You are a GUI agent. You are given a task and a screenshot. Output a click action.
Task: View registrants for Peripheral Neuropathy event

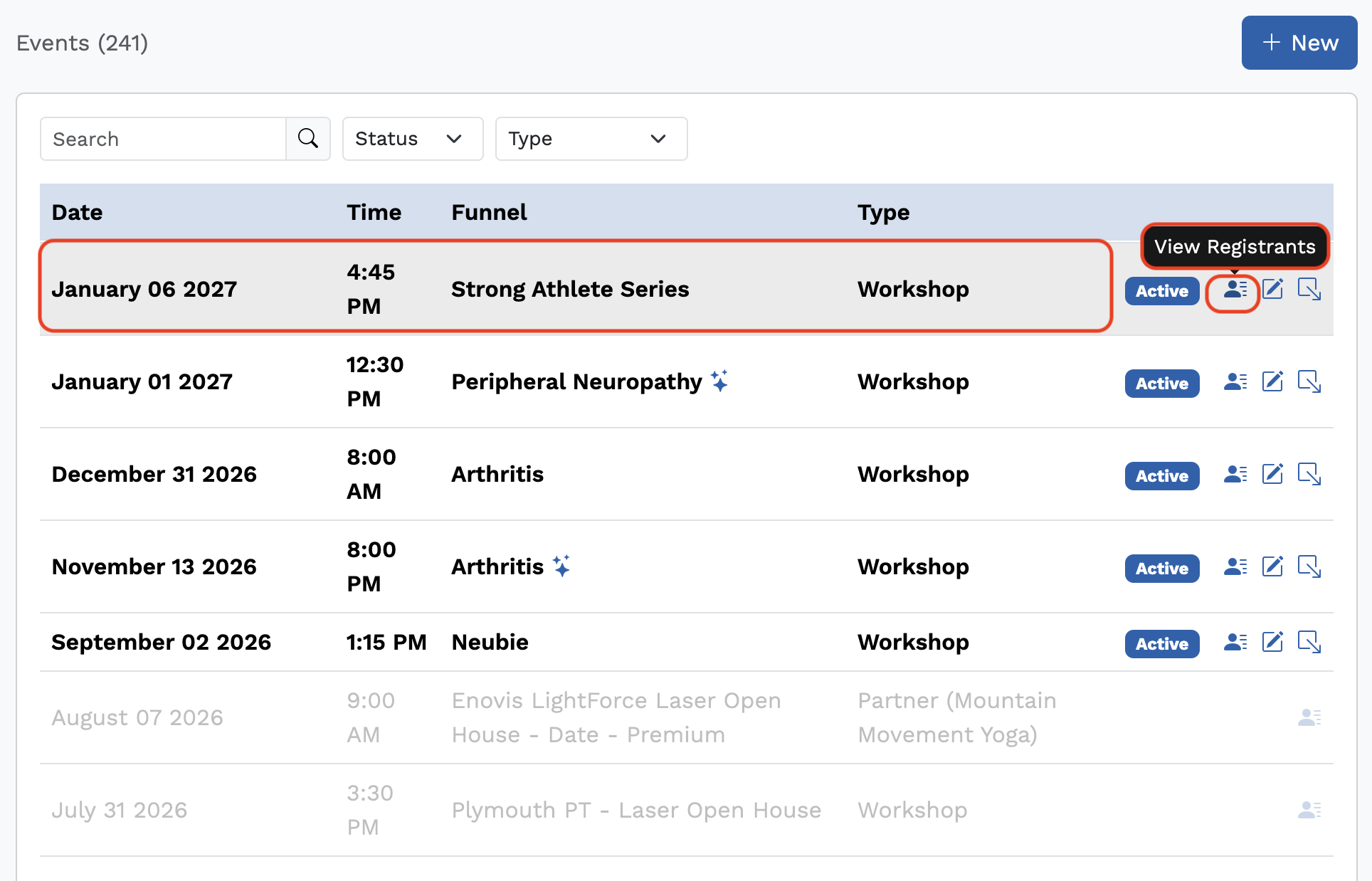(x=1235, y=382)
